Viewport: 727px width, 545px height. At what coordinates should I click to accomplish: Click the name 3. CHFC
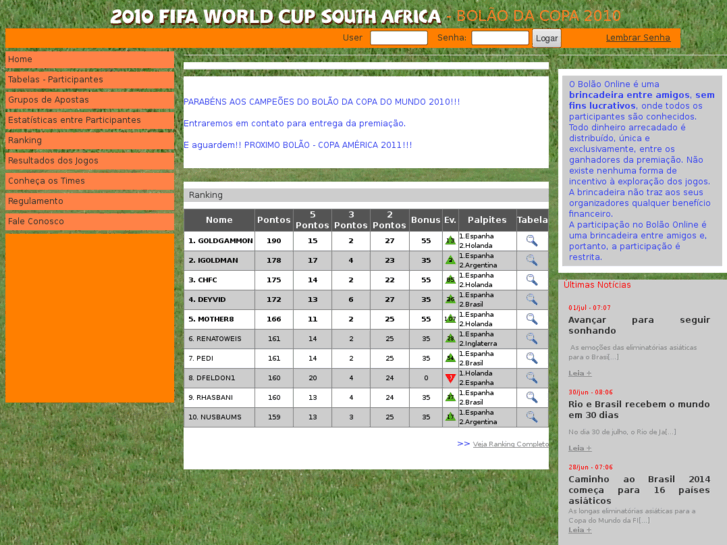pyautogui.click(x=203, y=280)
